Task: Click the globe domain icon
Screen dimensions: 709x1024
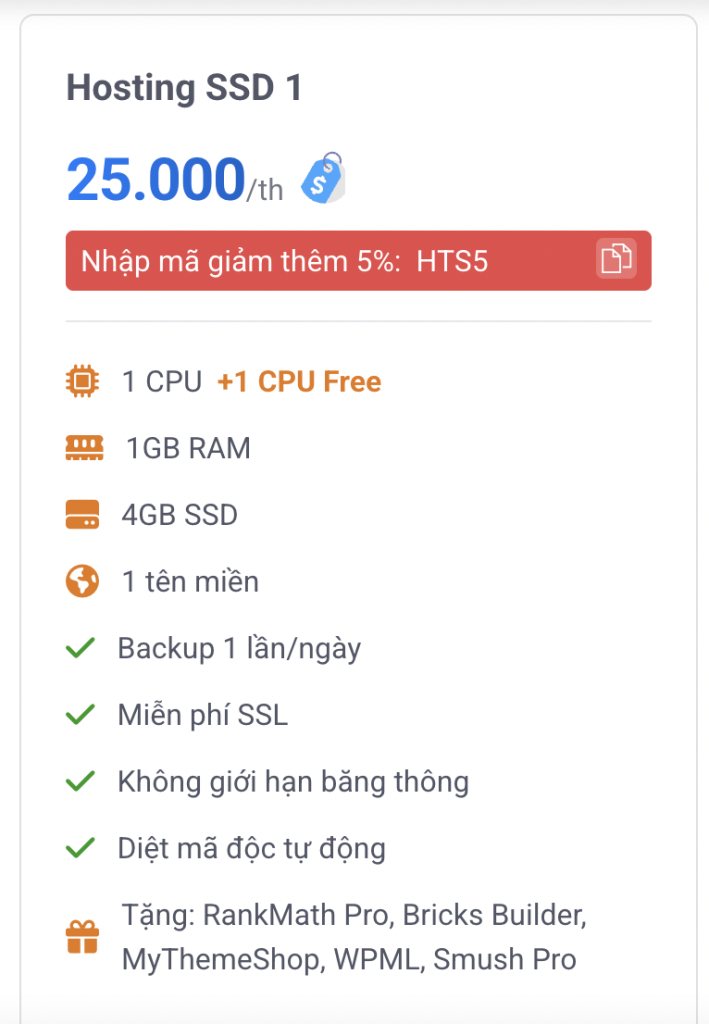Action: coord(83,581)
